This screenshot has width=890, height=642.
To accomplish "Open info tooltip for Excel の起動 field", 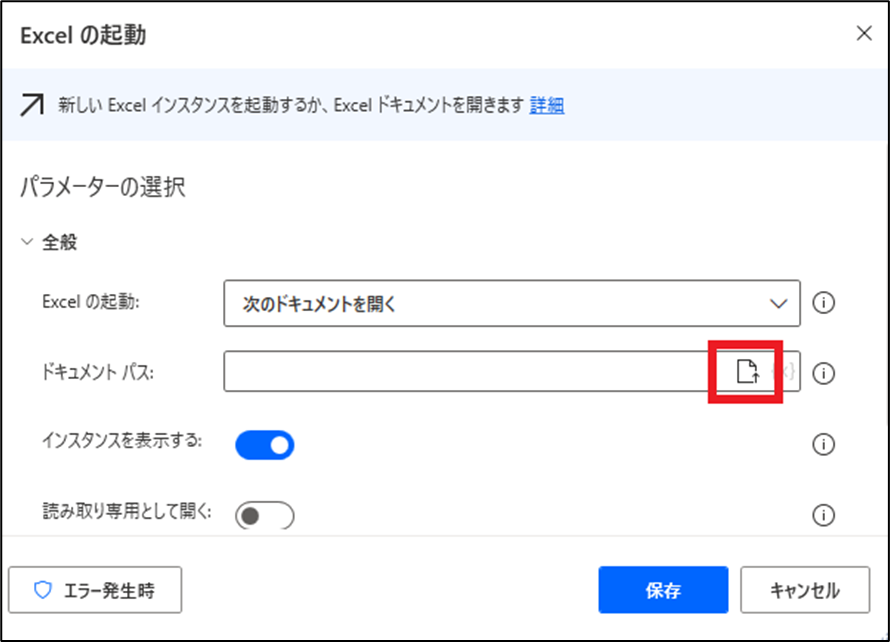I will click(823, 303).
